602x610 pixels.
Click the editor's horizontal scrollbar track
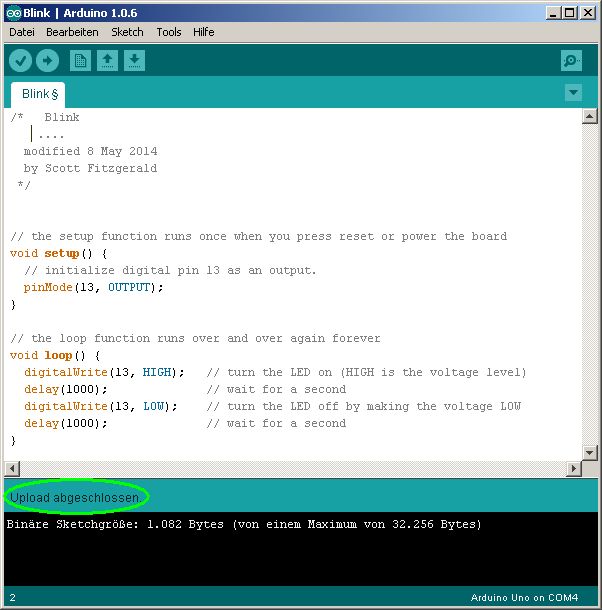(x=293, y=468)
